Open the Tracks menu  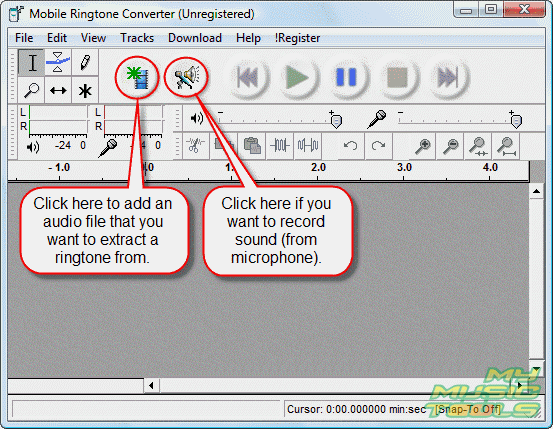point(137,38)
